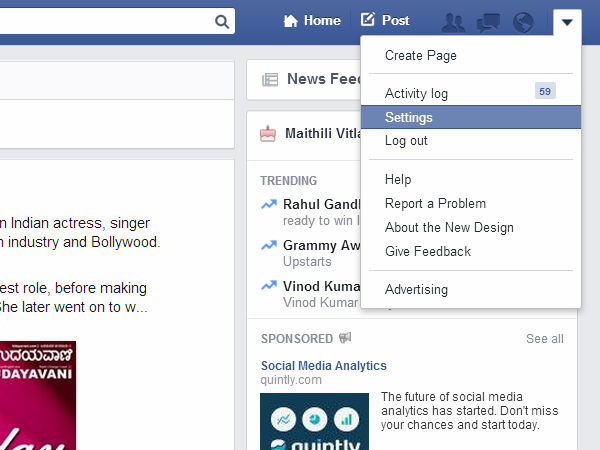The width and height of the screenshot is (600, 450).
Task: Choose Settings in the dropdown menu
Action: [x=471, y=117]
